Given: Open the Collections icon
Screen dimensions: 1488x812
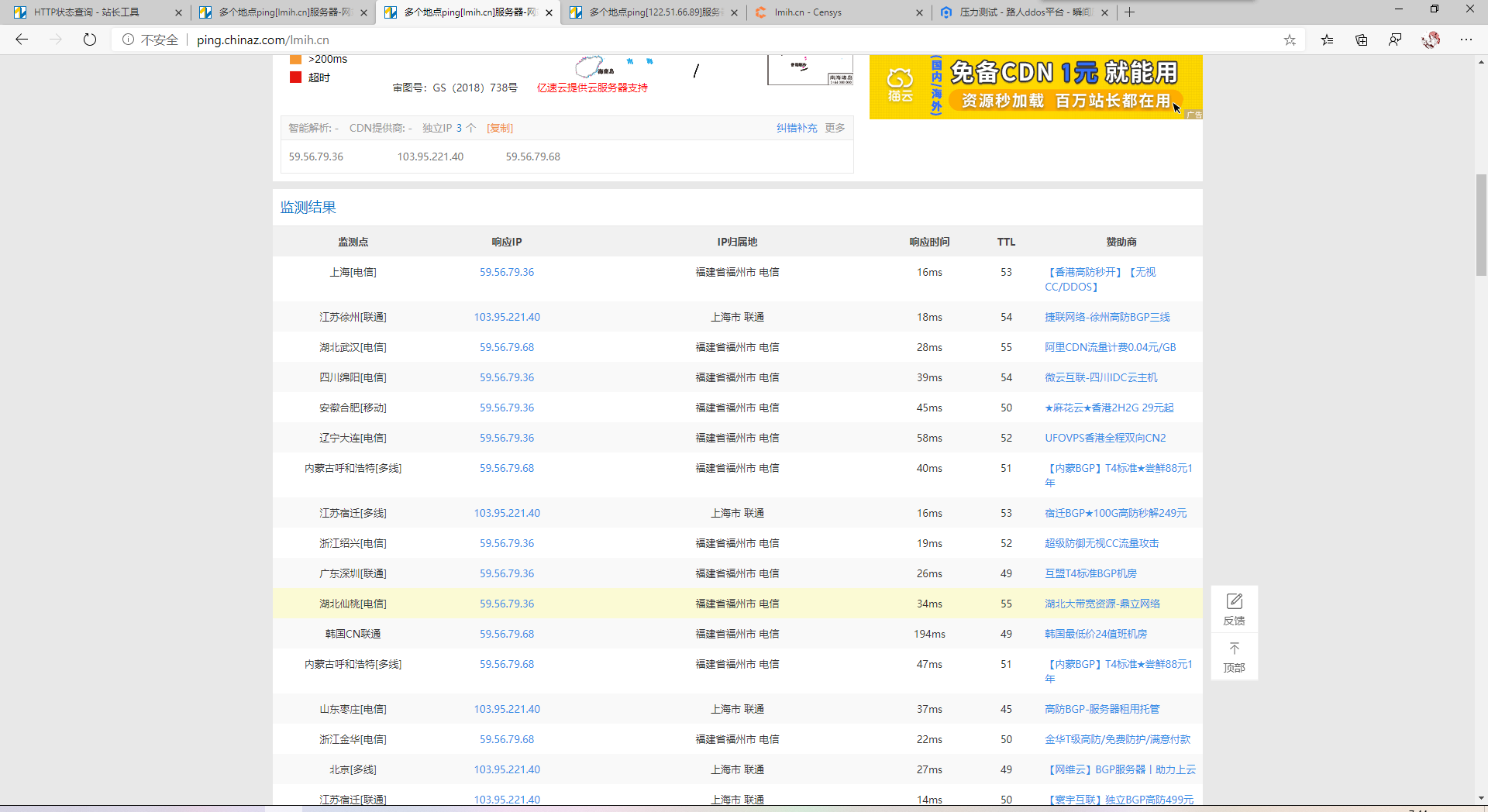Looking at the screenshot, I should point(1361,40).
